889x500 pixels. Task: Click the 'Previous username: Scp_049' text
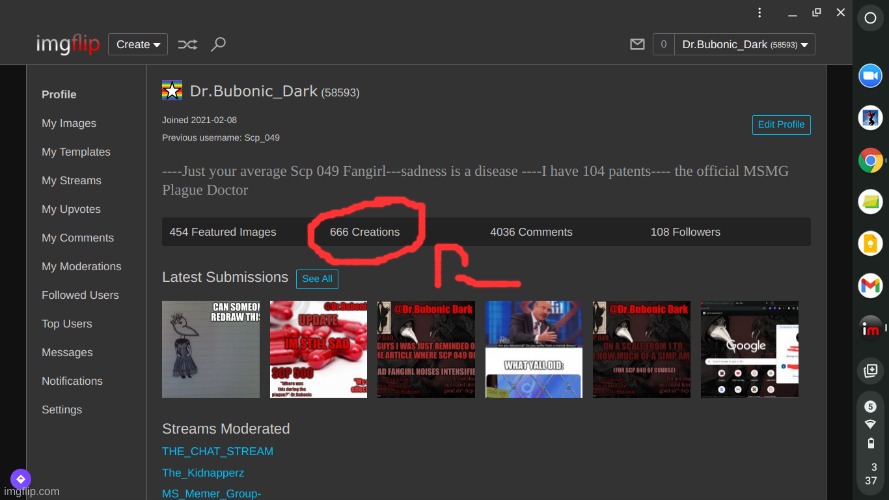pyautogui.click(x=221, y=138)
